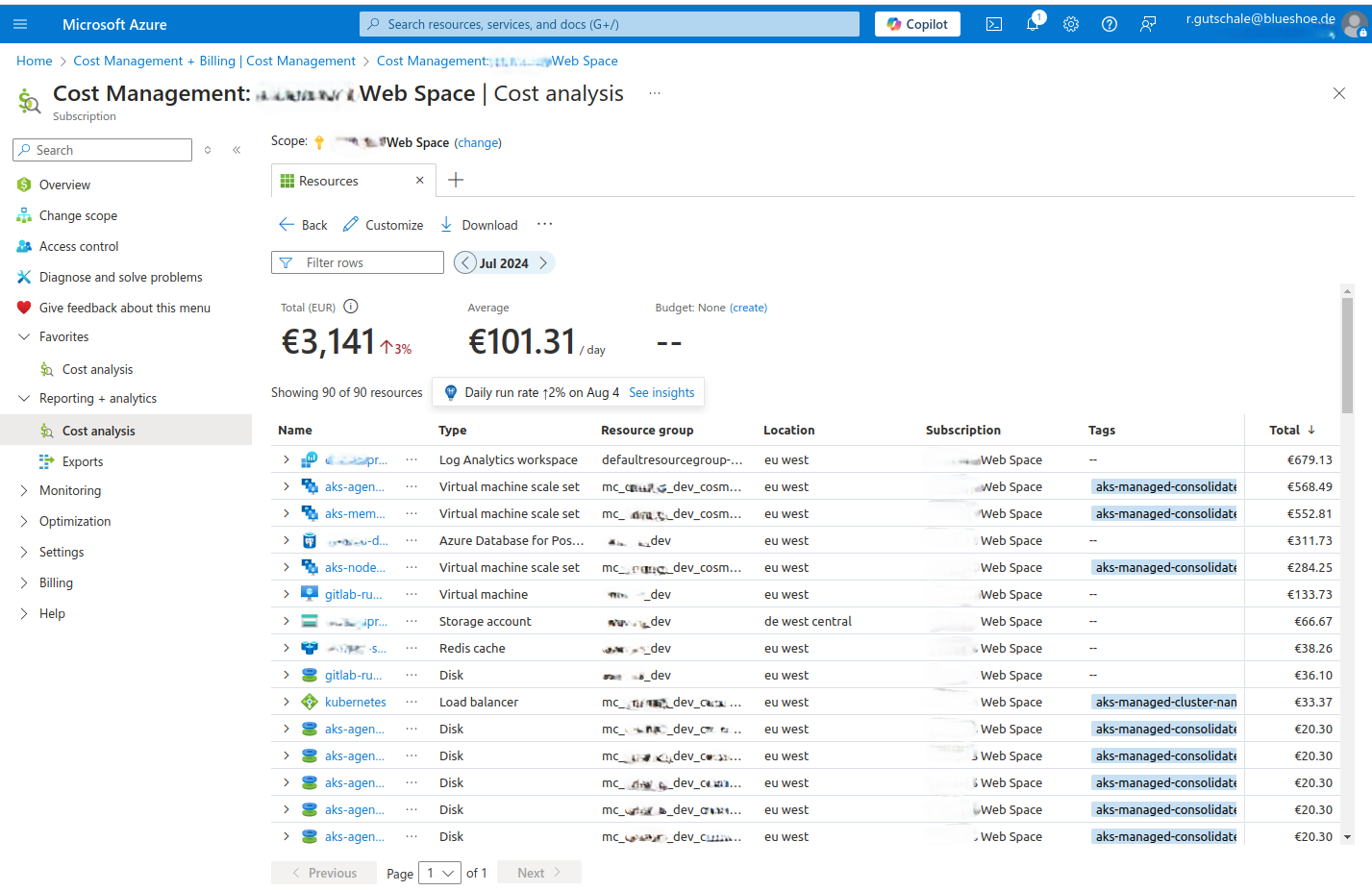Collapse the sidebar with double chevron

237,150
